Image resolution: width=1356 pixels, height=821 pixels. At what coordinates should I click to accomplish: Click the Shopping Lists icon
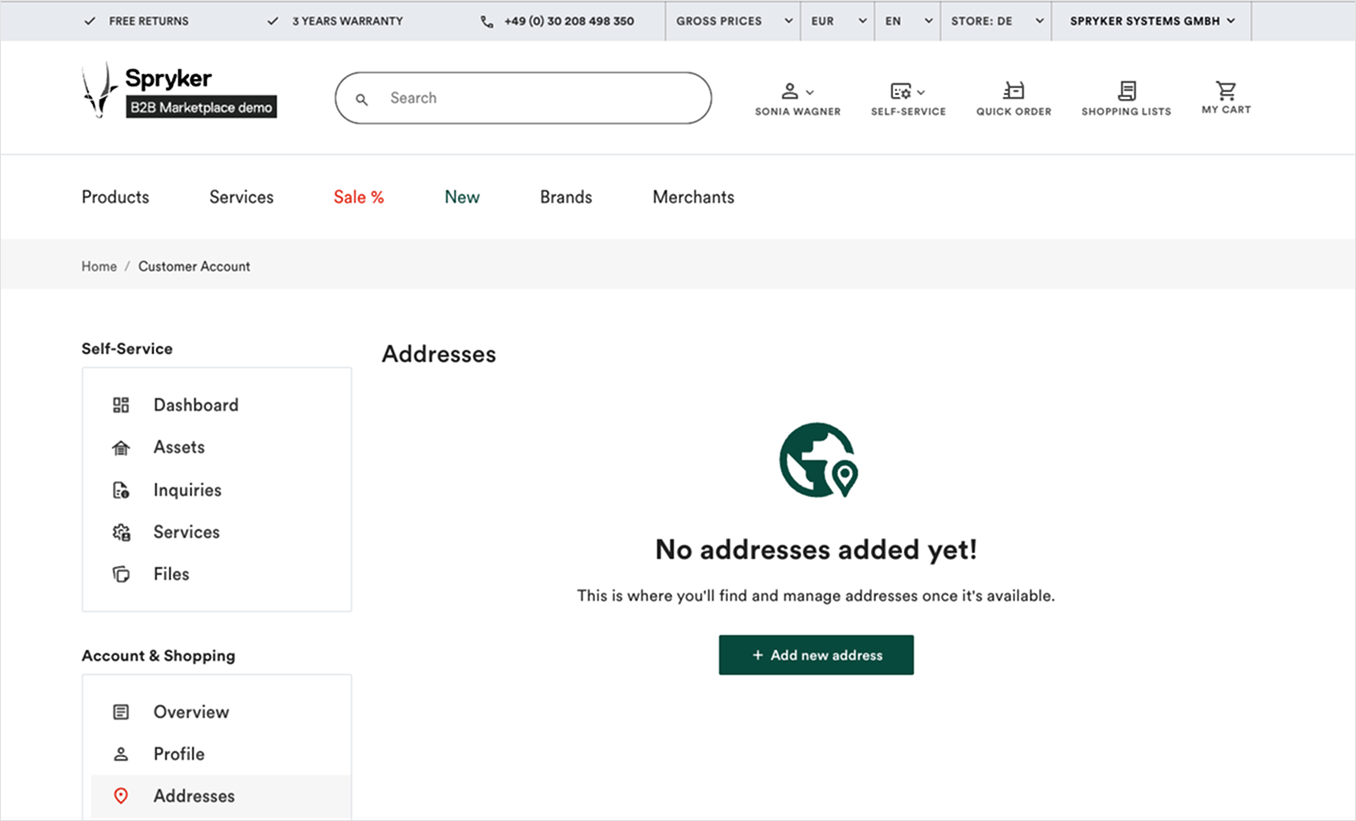[1126, 92]
